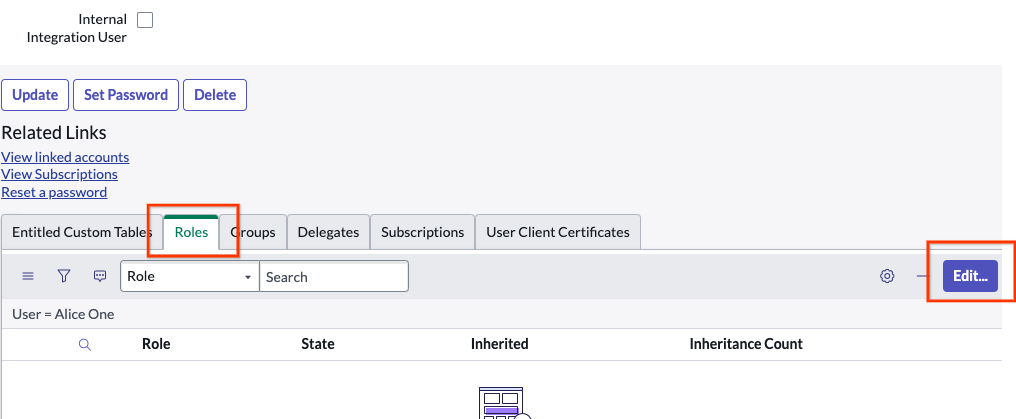Switch to the Groups tab

click(254, 232)
